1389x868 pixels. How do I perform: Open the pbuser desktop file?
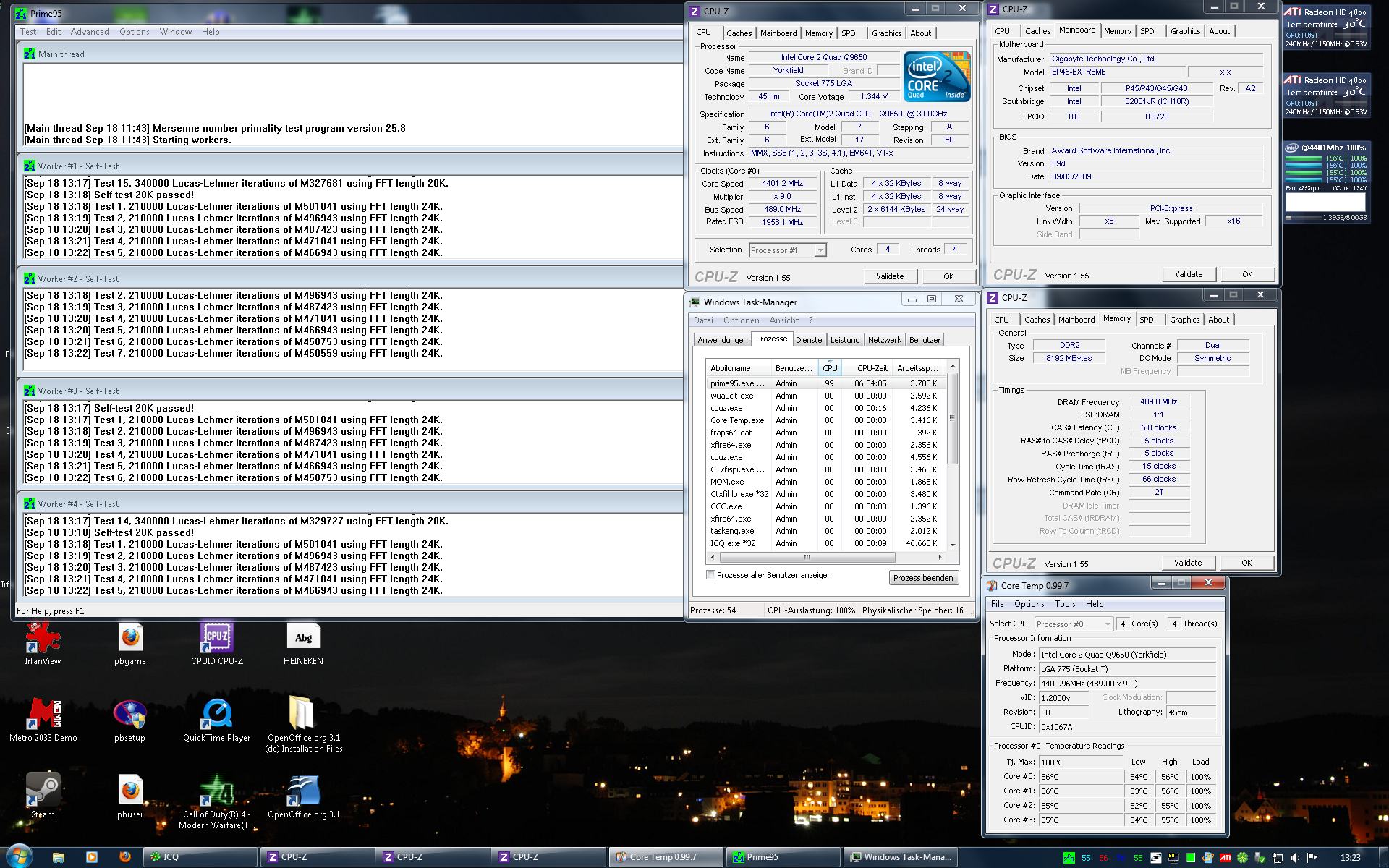coord(130,796)
